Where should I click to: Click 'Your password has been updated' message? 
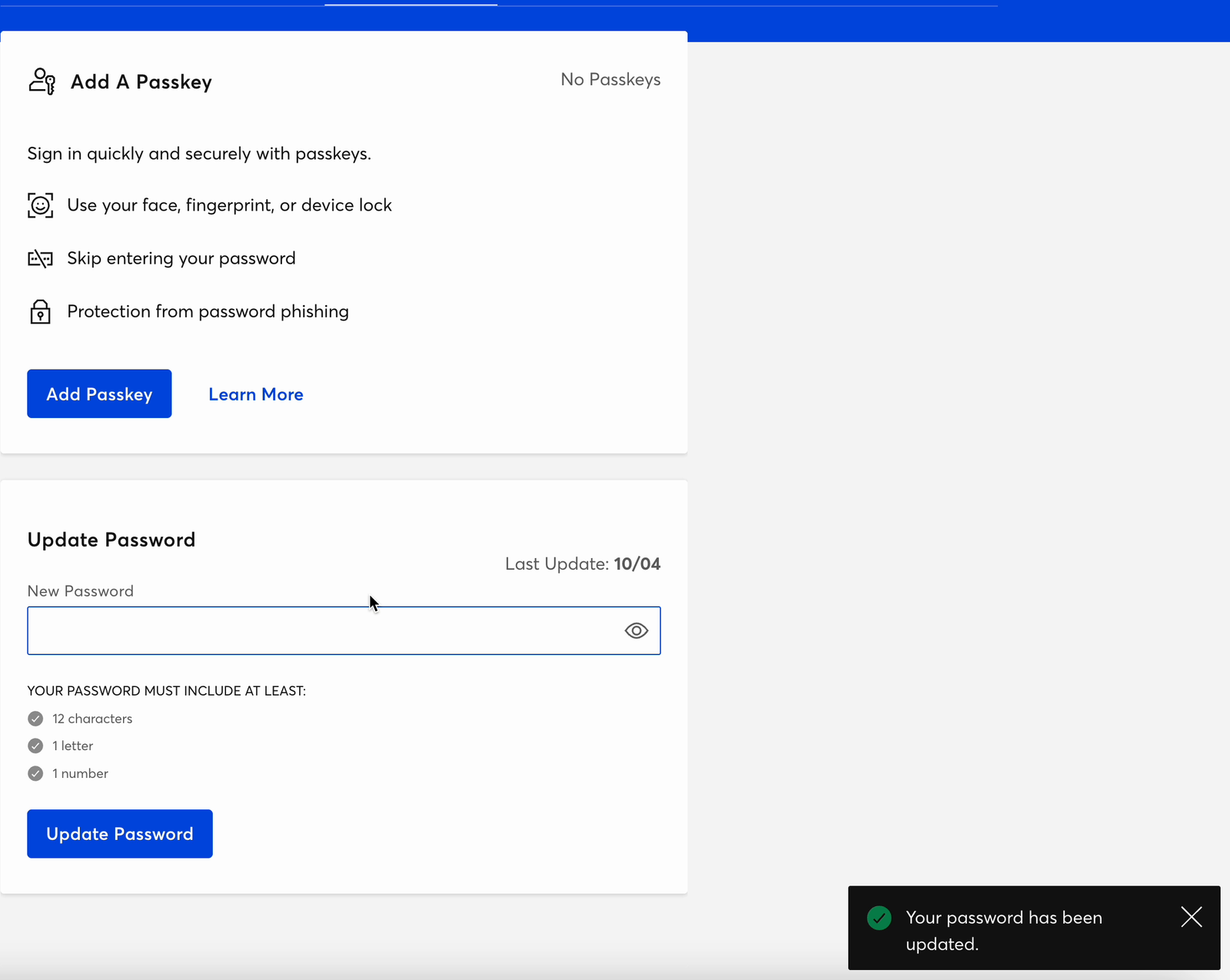(x=1004, y=930)
